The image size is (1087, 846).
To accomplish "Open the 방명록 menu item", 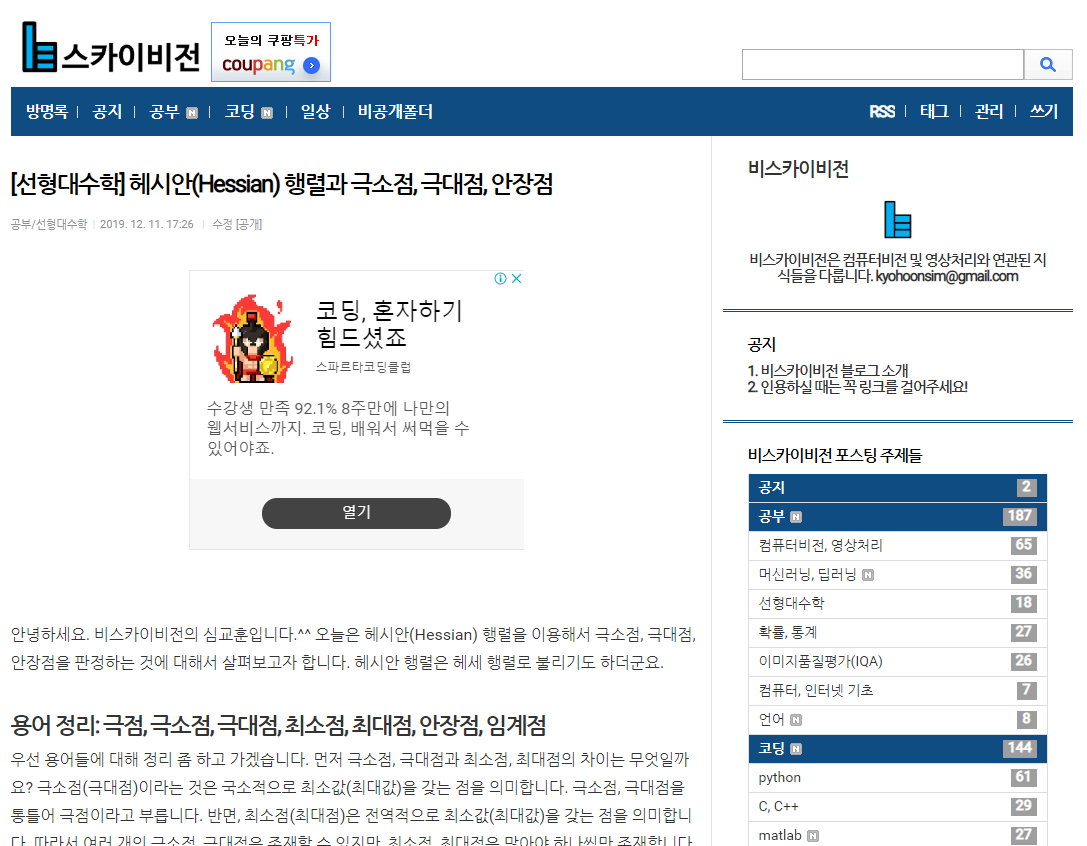I will pyautogui.click(x=46, y=112).
